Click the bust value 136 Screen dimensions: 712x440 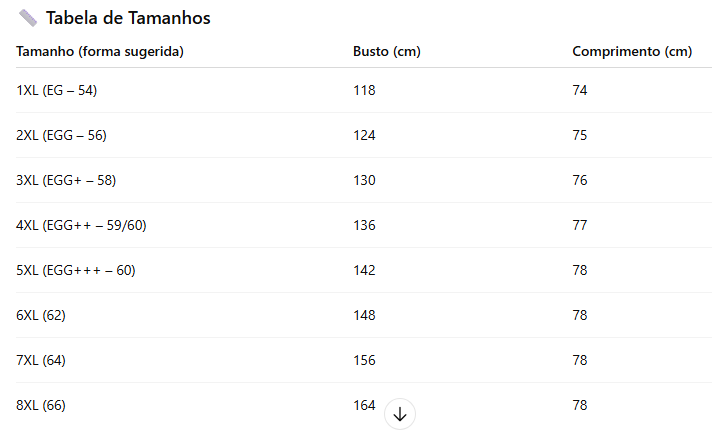pos(364,225)
